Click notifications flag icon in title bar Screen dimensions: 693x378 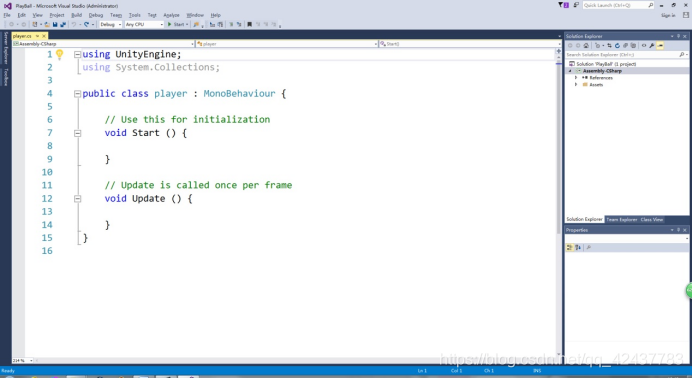[563, 5]
